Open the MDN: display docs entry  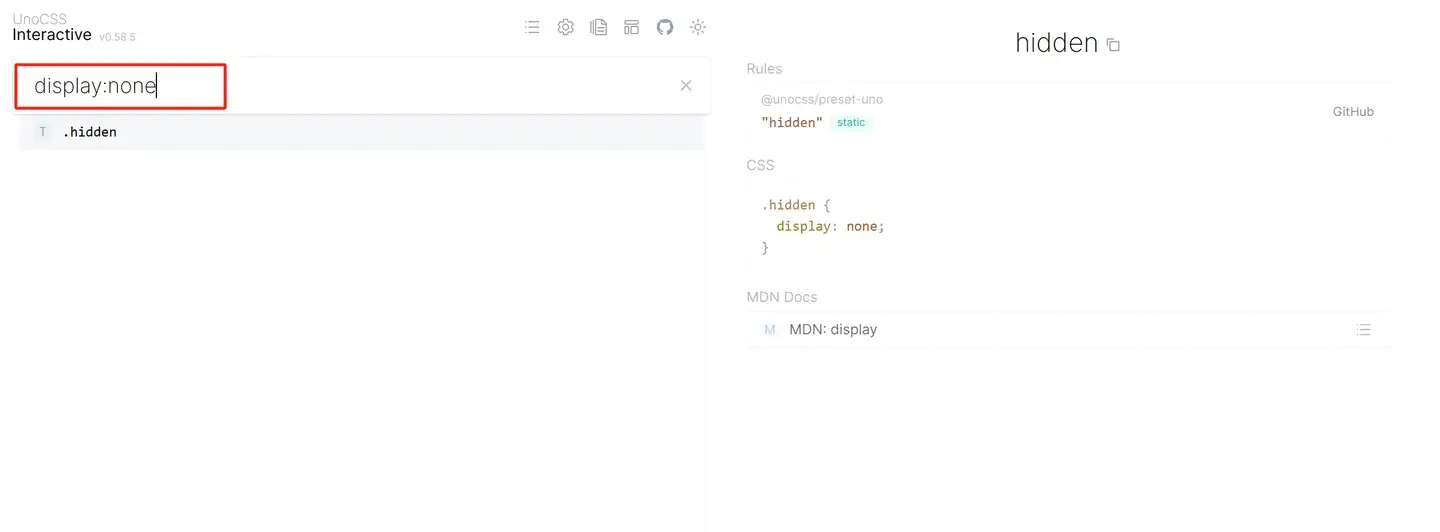[x=832, y=330]
